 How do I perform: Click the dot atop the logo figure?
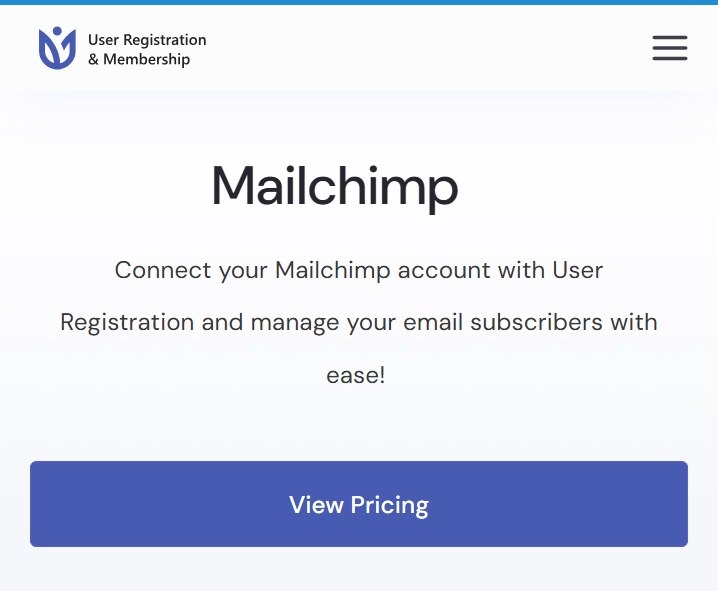(57, 31)
